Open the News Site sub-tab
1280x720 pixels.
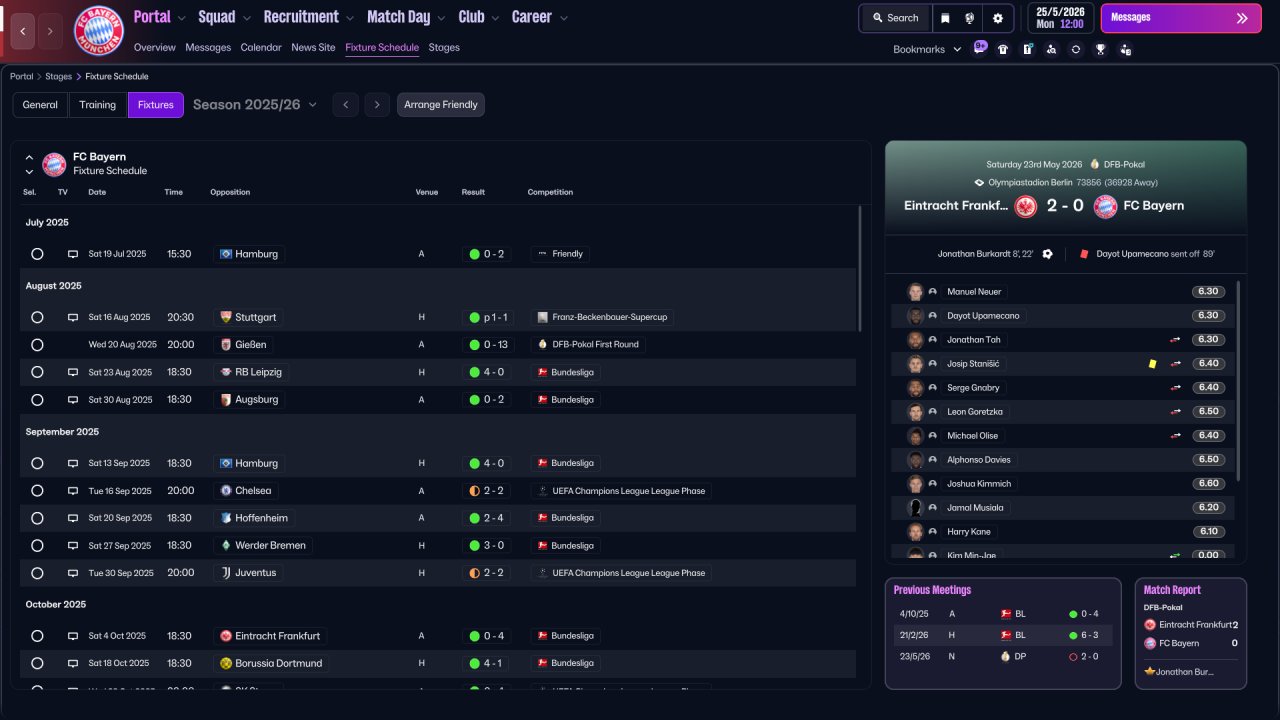313,47
